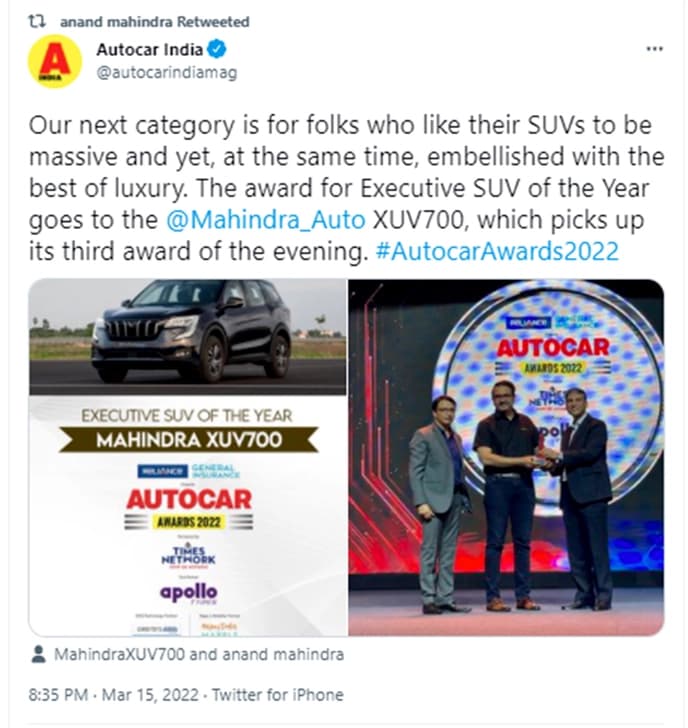Click the Autocar India profile avatar
Image resolution: width=688 pixels, height=728 pixels.
point(55,61)
